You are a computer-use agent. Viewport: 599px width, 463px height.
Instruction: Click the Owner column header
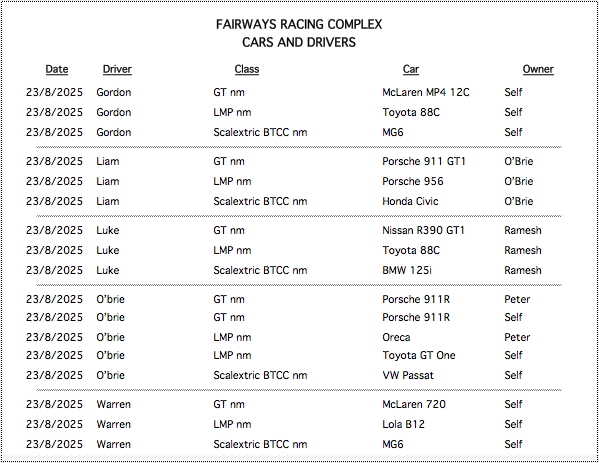coord(538,69)
